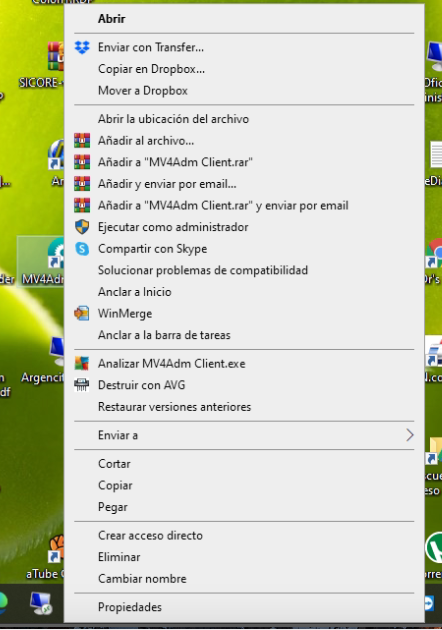Screen dimensions: 442x630
Task: Choose Abrir la ubicación del archivo
Action: coord(244,119)
